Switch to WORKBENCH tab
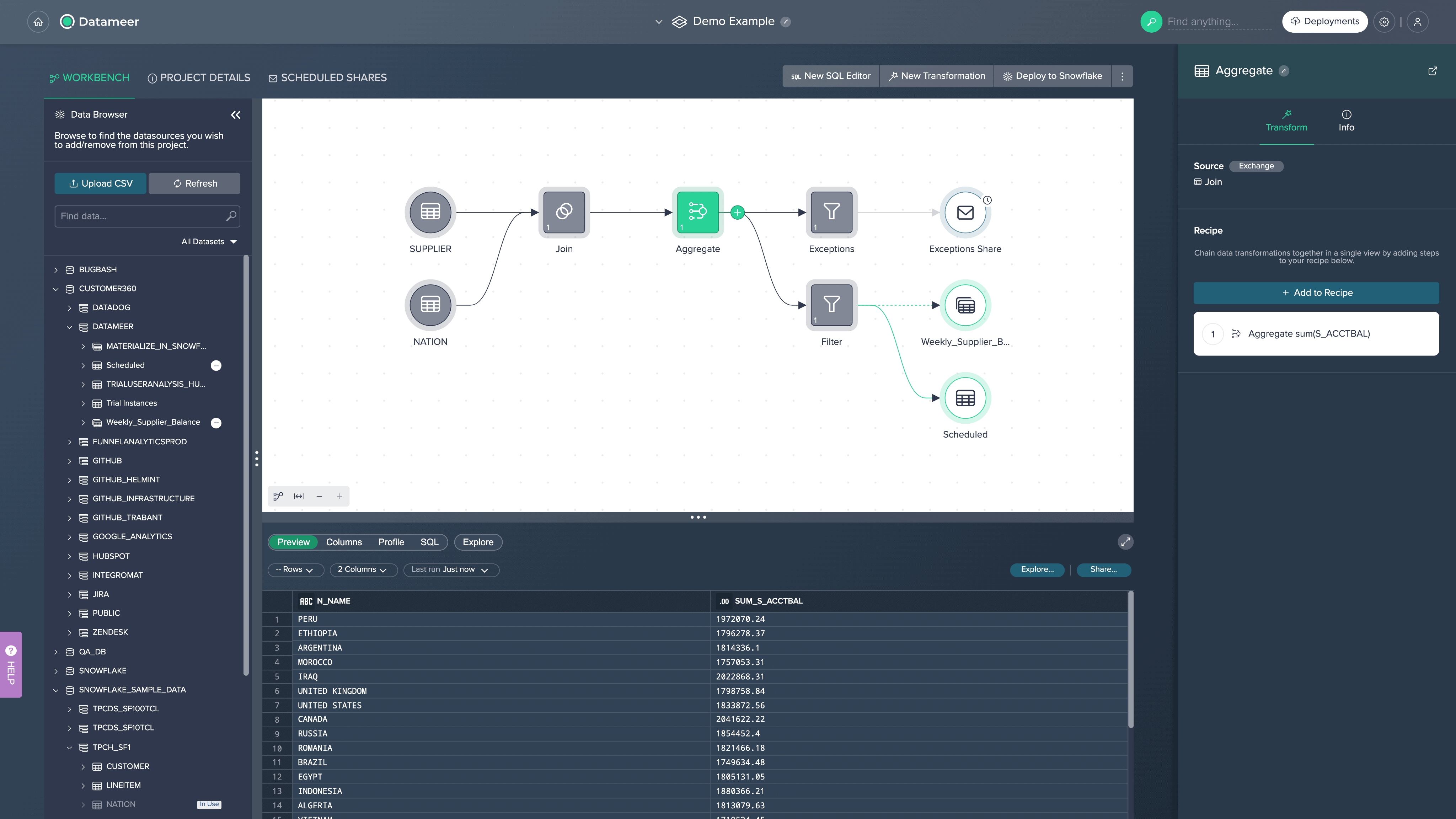1456x819 pixels. (x=89, y=78)
